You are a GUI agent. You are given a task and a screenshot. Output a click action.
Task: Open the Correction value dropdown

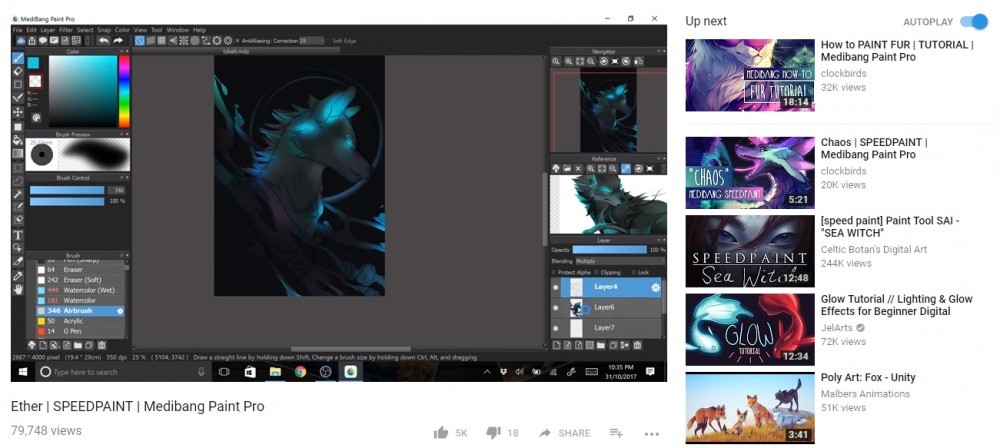312,41
